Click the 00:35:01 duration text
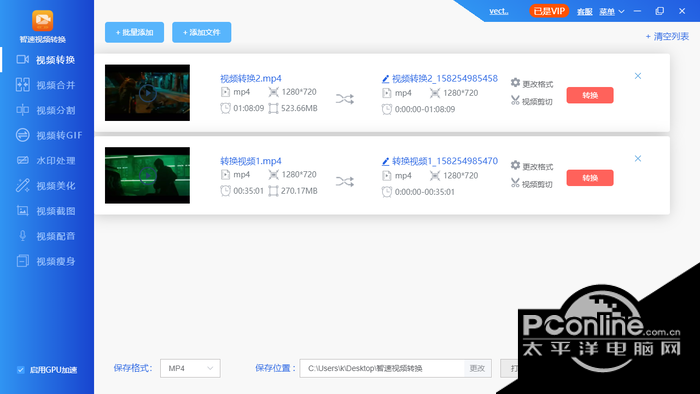700x394 pixels. click(249, 191)
